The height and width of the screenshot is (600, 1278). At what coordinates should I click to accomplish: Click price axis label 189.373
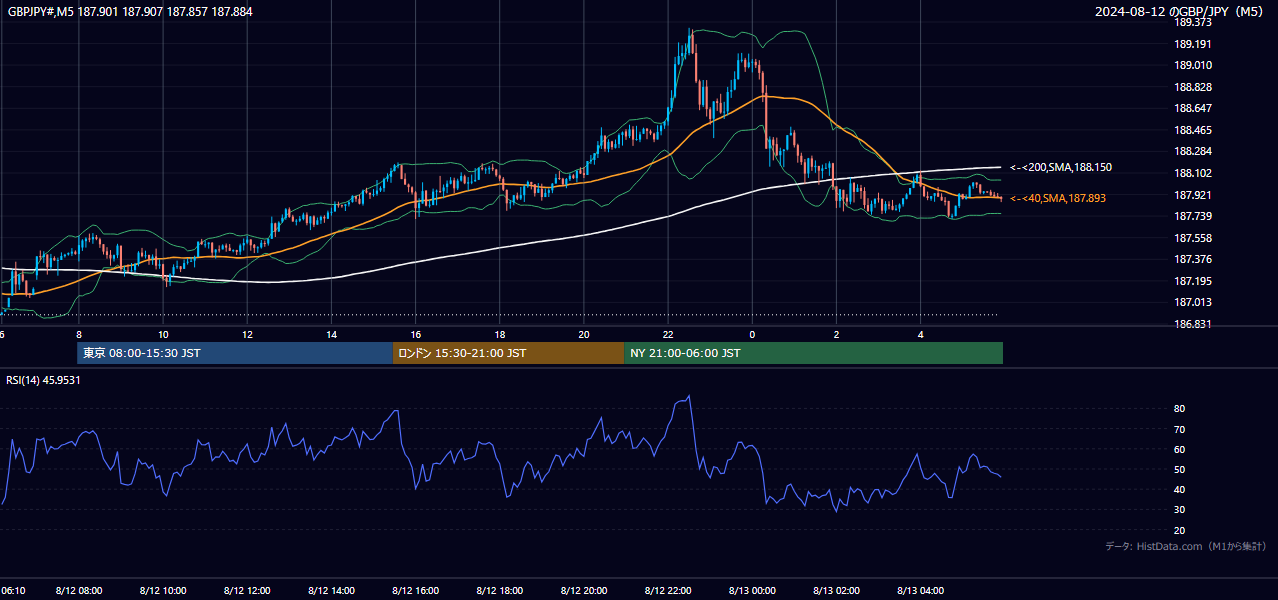pyautogui.click(x=1193, y=22)
